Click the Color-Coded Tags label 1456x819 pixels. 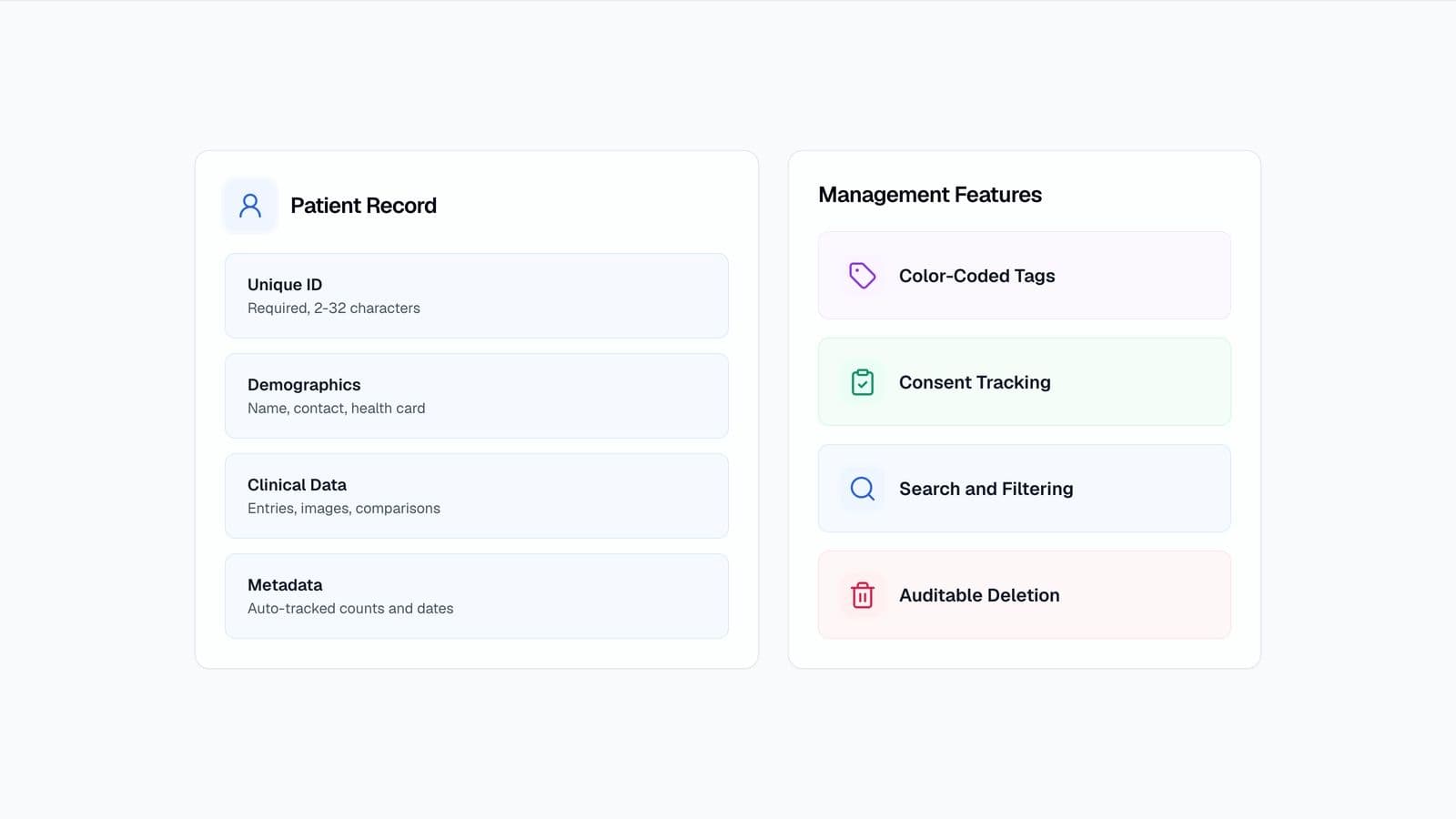(x=977, y=276)
